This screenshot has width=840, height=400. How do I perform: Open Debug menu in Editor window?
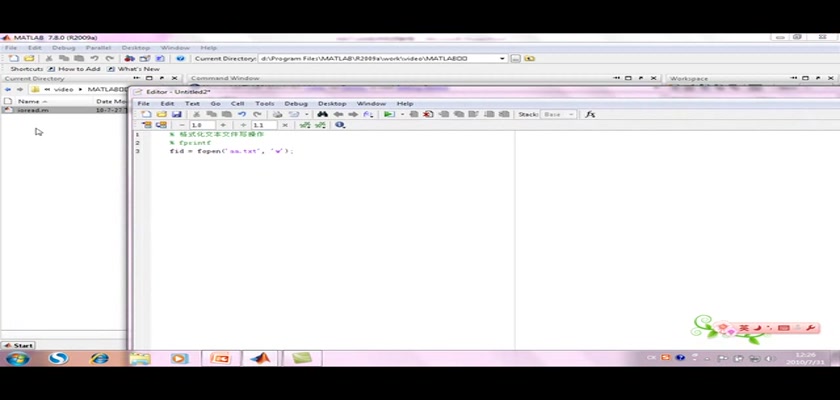[x=296, y=103]
